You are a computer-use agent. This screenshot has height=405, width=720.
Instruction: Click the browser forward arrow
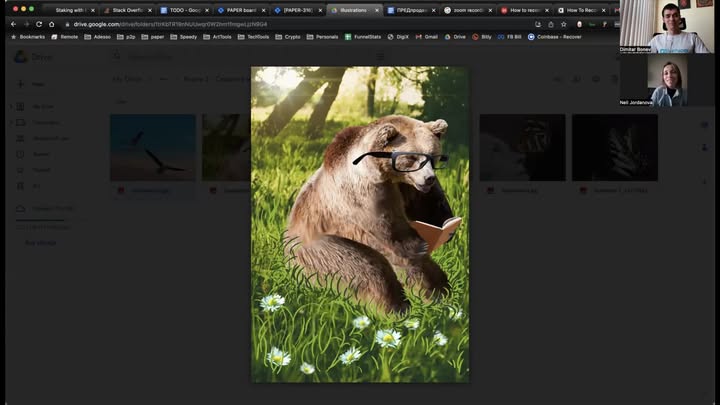(x=26, y=24)
